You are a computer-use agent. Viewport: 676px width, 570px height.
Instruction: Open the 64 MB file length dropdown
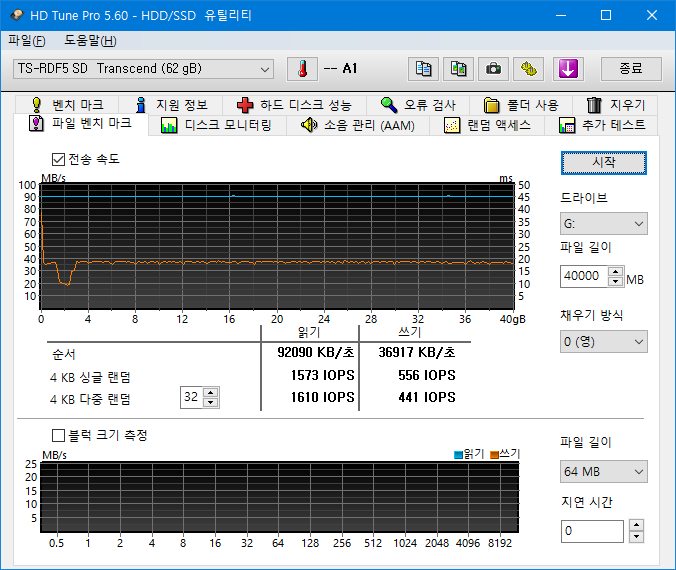pyautogui.click(x=604, y=472)
